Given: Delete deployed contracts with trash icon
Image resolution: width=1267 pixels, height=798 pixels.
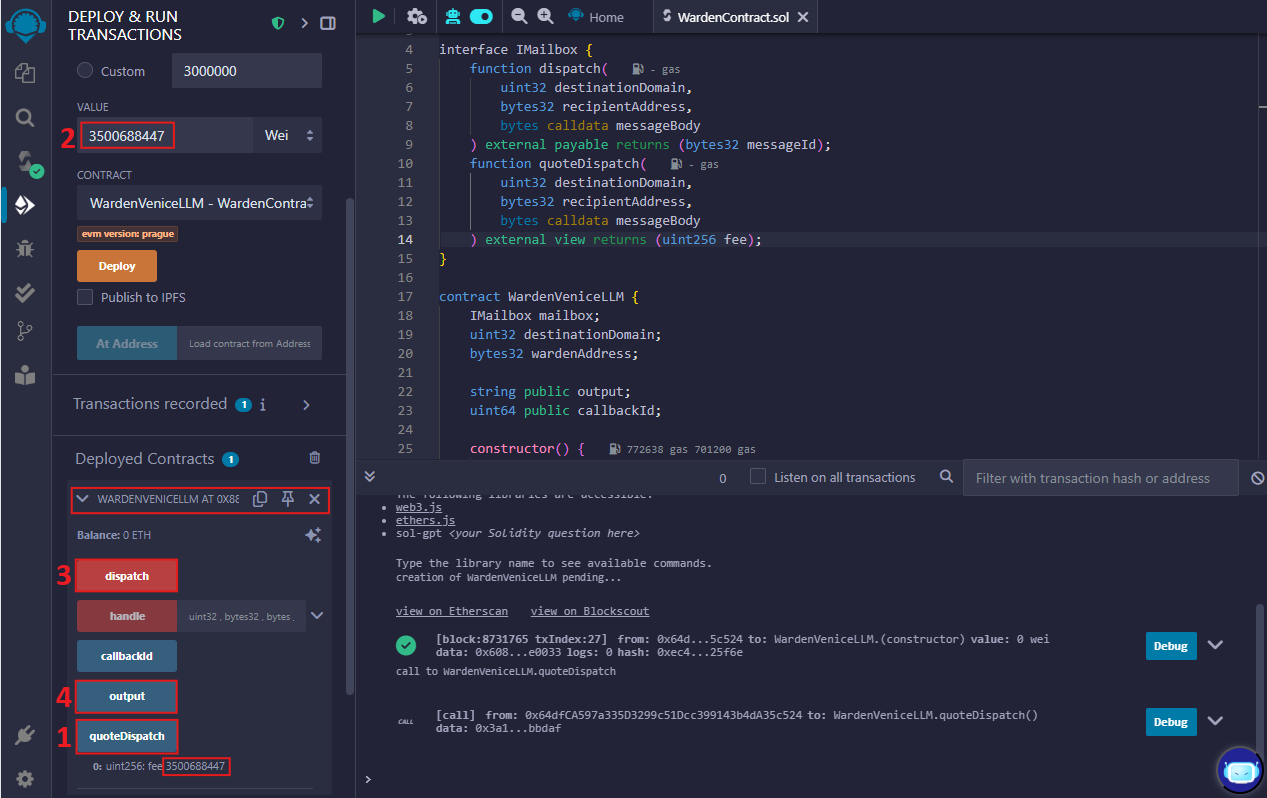Looking at the screenshot, I should pyautogui.click(x=315, y=458).
